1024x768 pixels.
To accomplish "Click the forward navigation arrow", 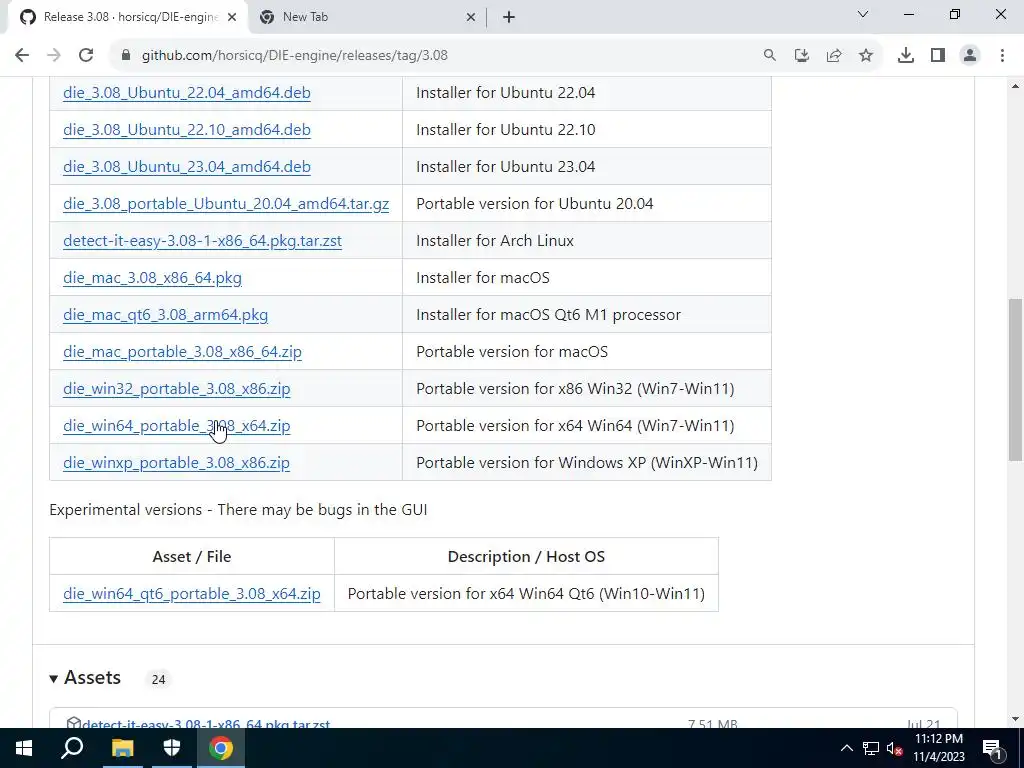I will point(54,56).
